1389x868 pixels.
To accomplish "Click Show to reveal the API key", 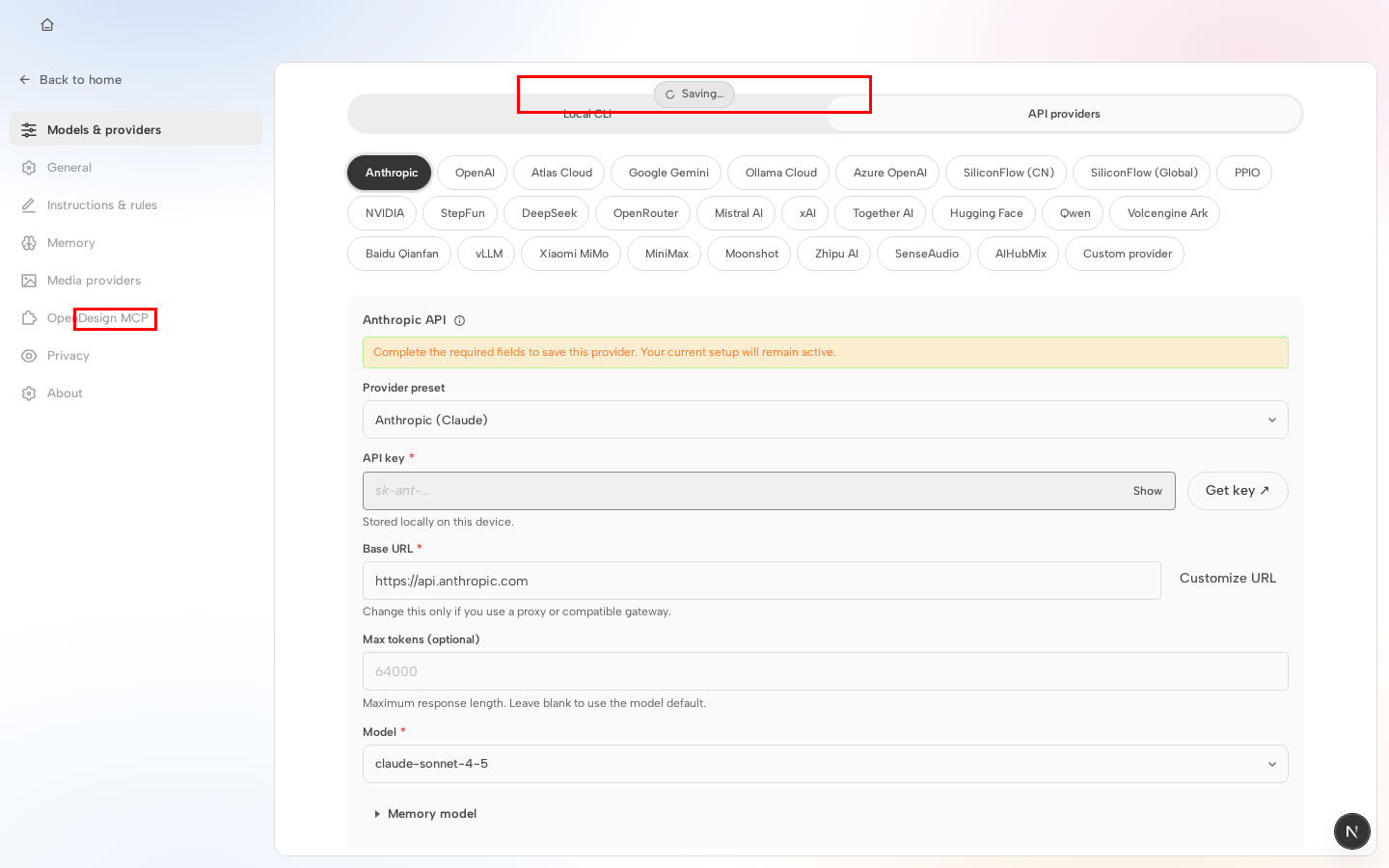I will [x=1148, y=491].
